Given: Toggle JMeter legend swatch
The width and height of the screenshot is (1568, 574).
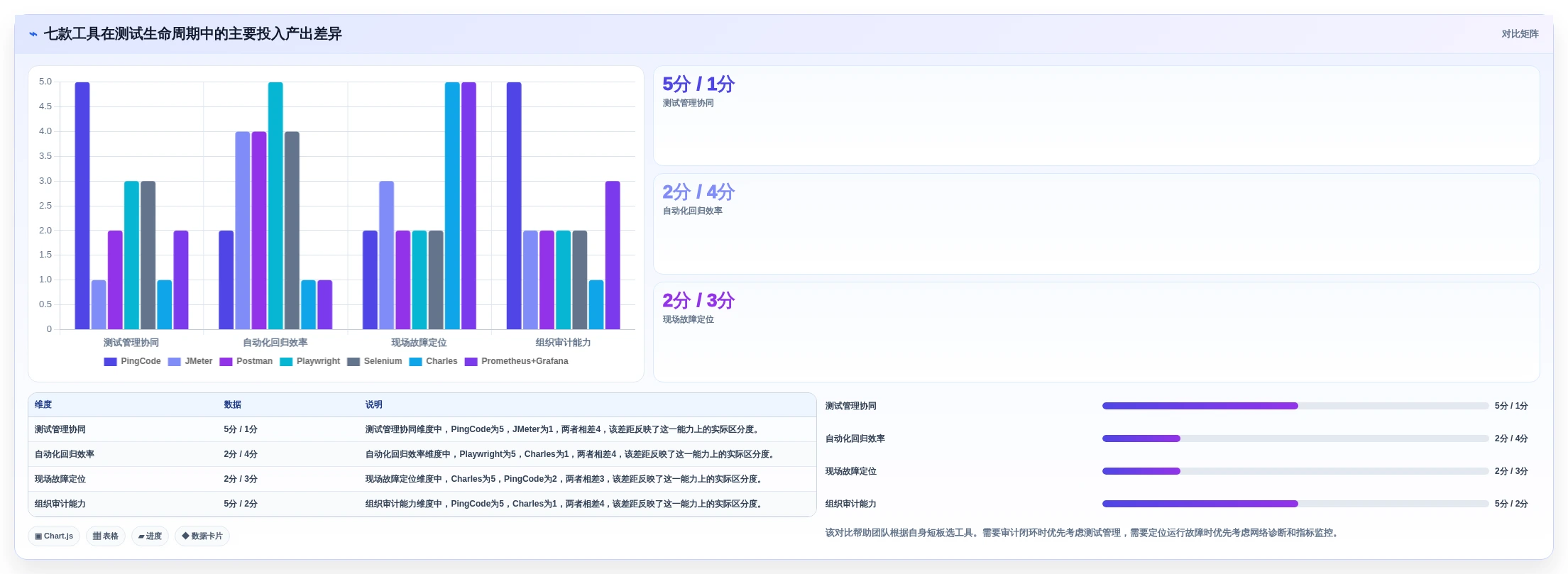Looking at the screenshot, I should pos(175,362).
